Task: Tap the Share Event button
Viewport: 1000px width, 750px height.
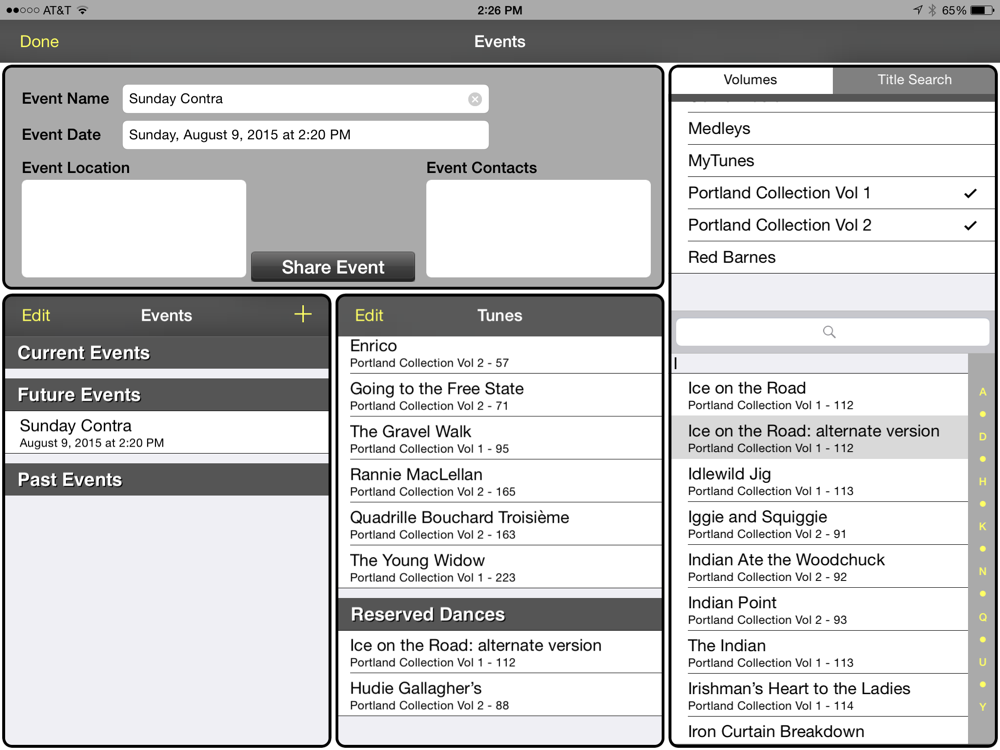Action: pos(333,267)
